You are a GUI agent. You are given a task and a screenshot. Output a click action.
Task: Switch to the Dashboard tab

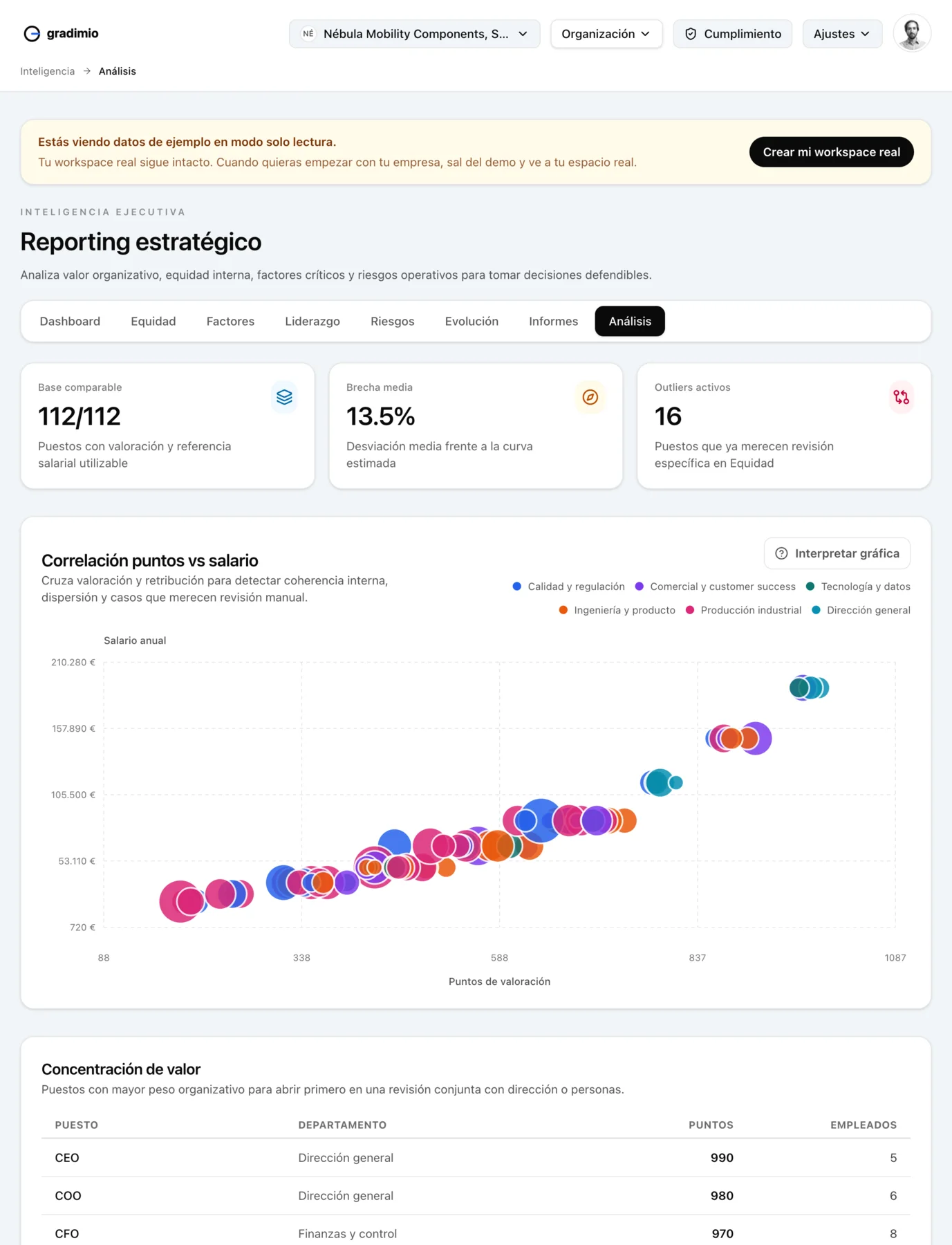pos(70,321)
